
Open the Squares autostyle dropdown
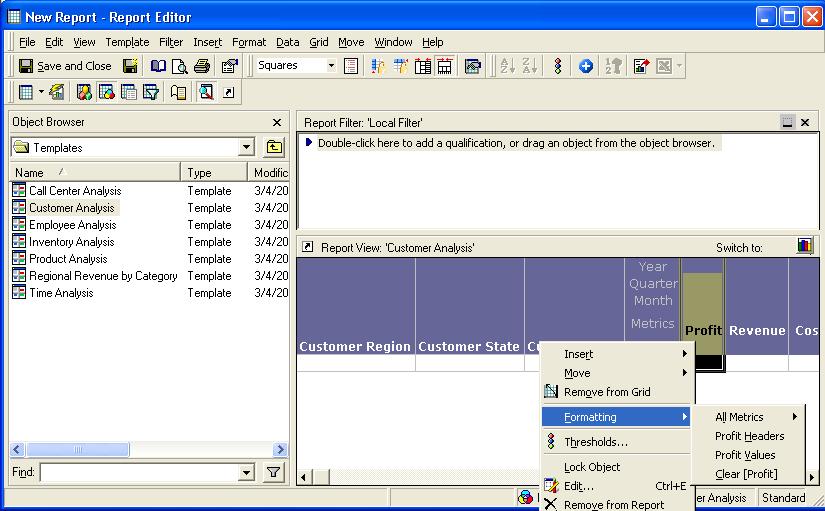coord(331,66)
